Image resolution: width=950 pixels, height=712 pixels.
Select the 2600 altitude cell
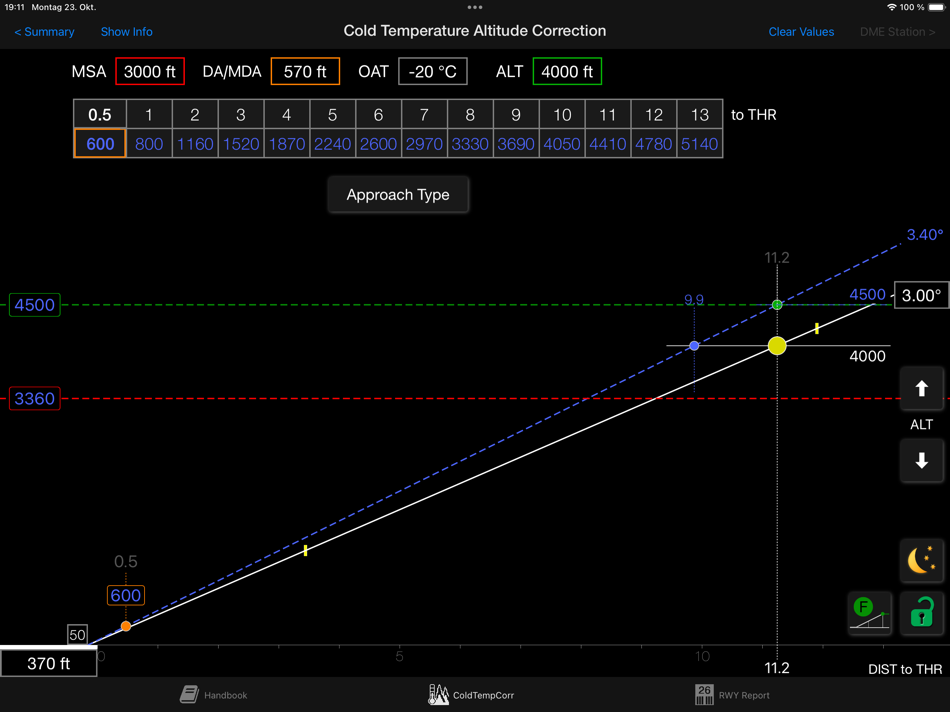(x=378, y=144)
